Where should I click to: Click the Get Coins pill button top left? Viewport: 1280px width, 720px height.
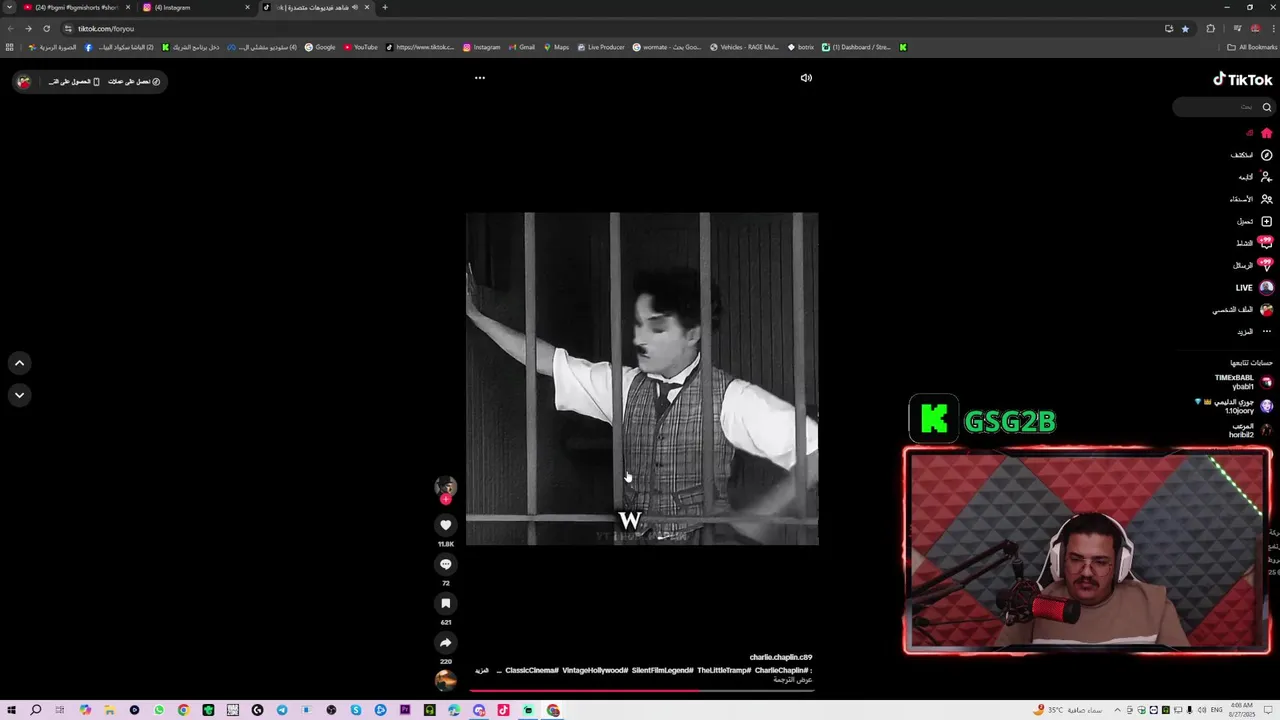[x=135, y=82]
